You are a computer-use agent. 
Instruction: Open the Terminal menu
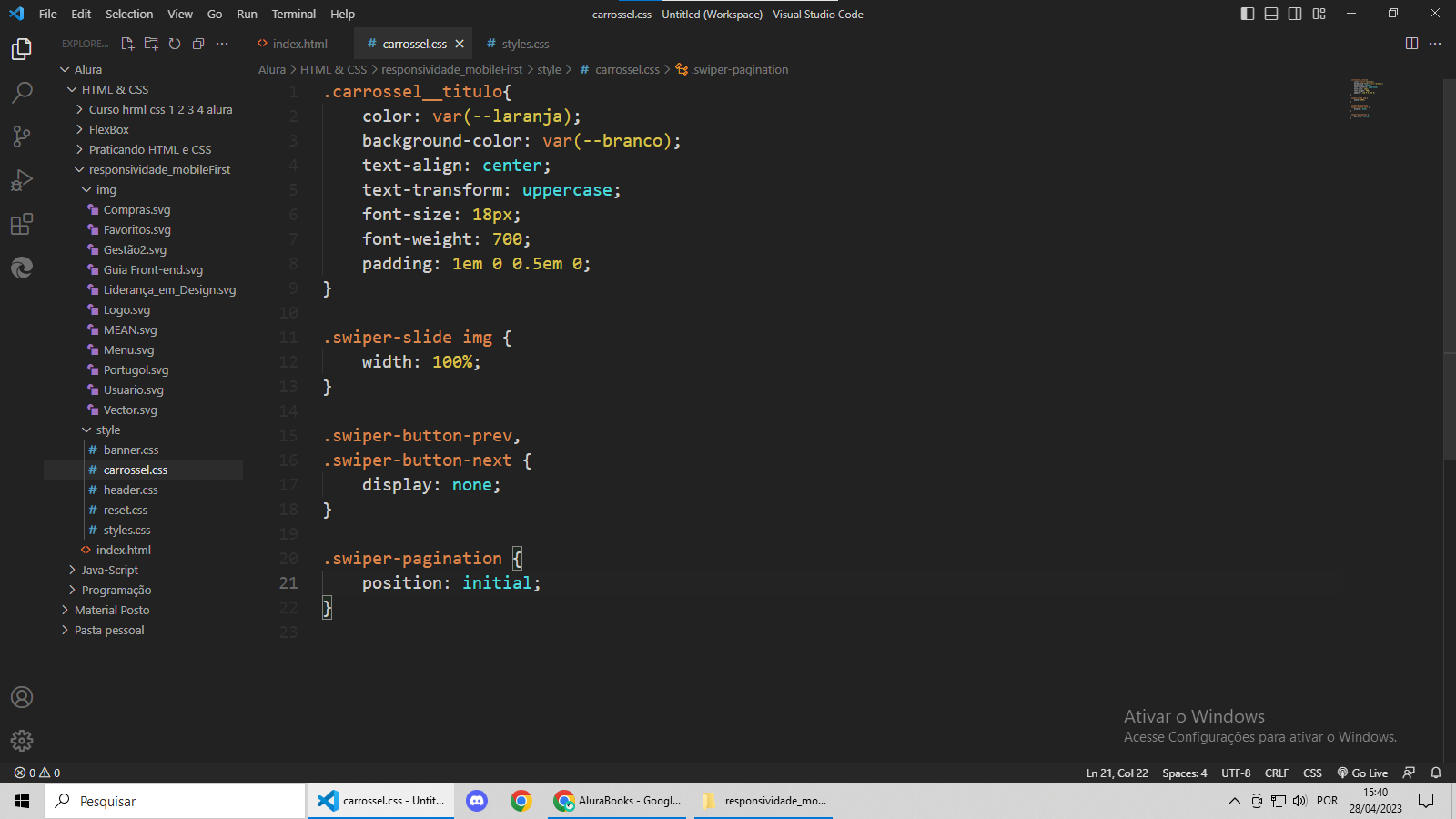click(x=293, y=14)
